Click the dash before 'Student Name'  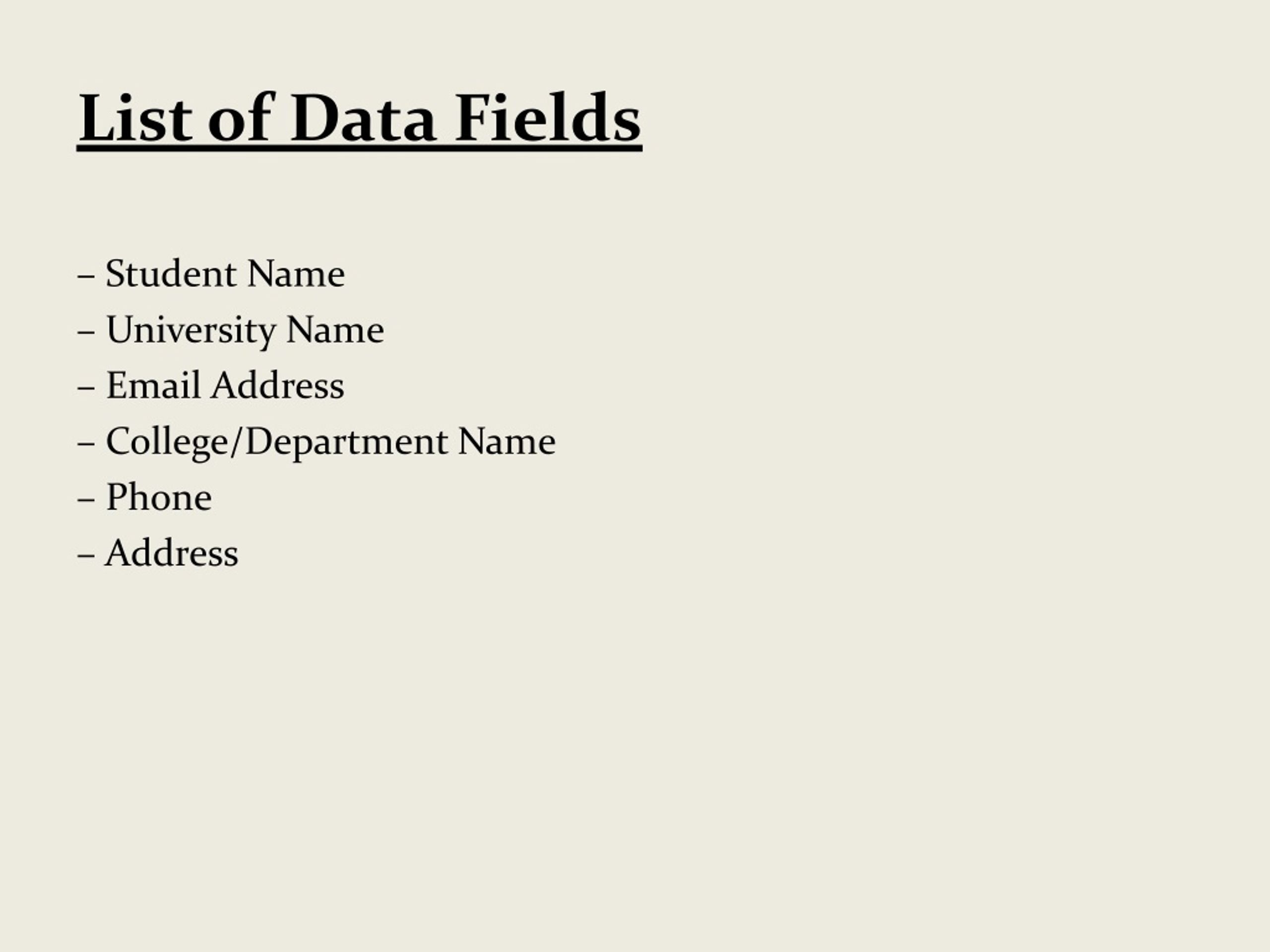[86, 277]
